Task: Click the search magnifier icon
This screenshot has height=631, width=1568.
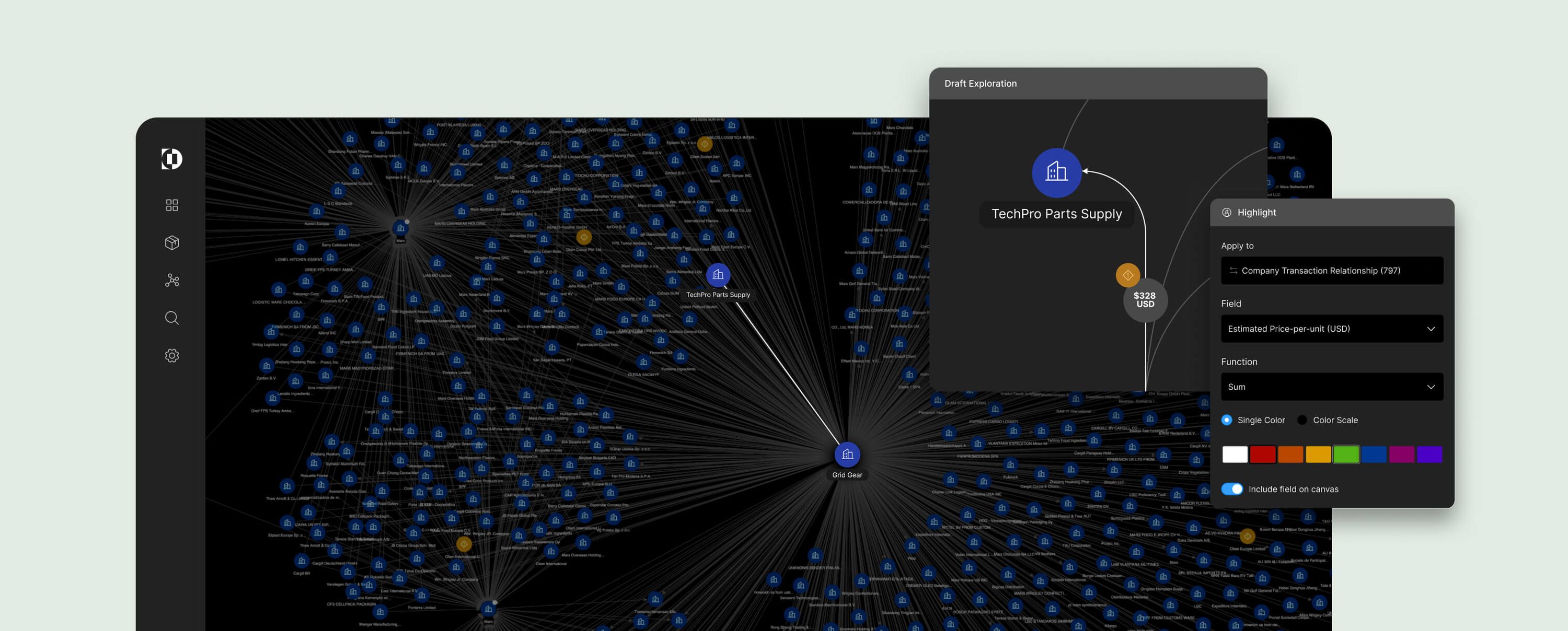Action: click(171, 318)
